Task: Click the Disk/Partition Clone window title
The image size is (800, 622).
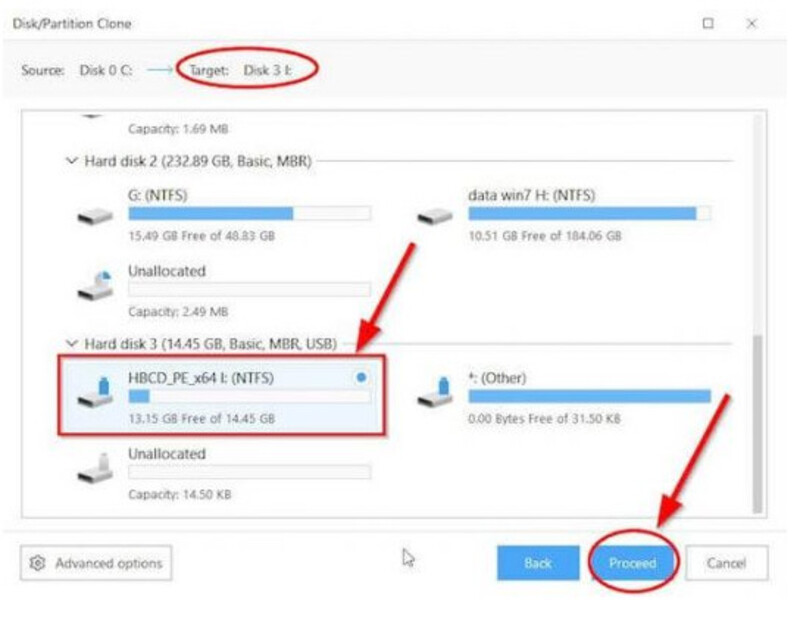Action: point(72,23)
